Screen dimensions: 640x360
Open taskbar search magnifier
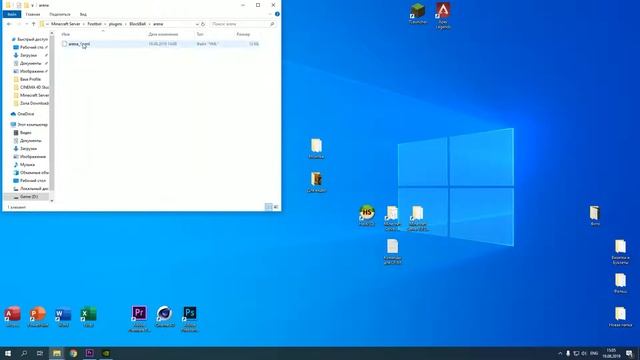coord(24,353)
